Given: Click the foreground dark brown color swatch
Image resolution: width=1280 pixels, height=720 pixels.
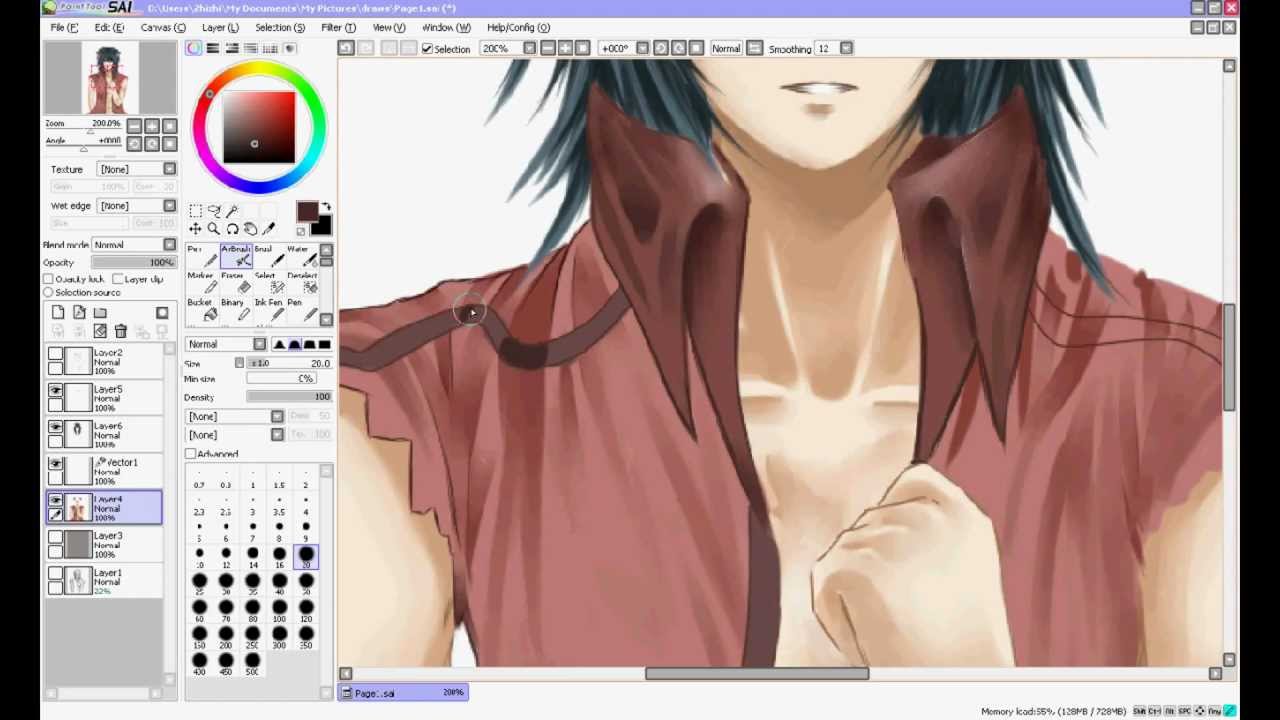Looking at the screenshot, I should point(307,211).
